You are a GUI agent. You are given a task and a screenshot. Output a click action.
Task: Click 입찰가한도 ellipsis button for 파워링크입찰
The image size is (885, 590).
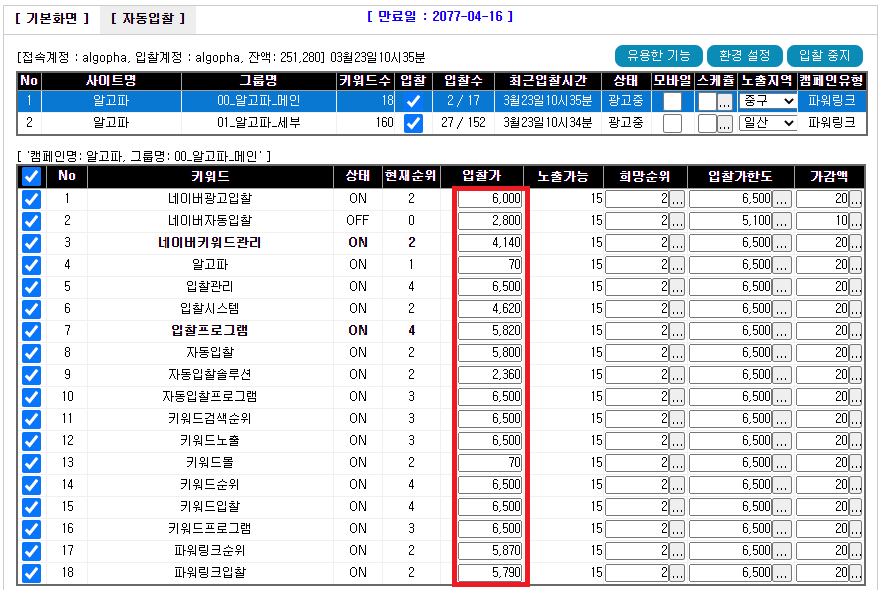[781, 573]
